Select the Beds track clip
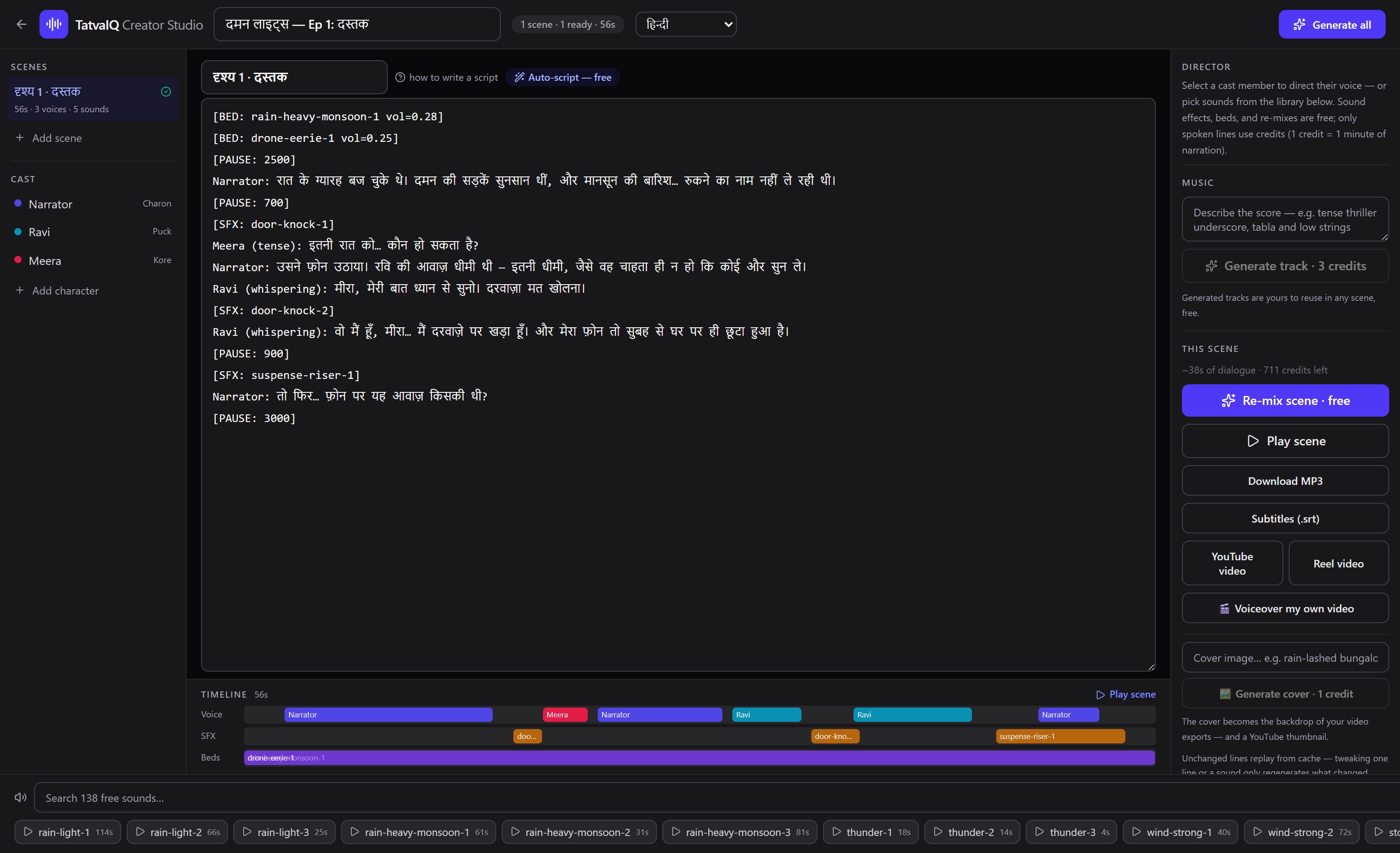 pyautogui.click(x=700, y=757)
